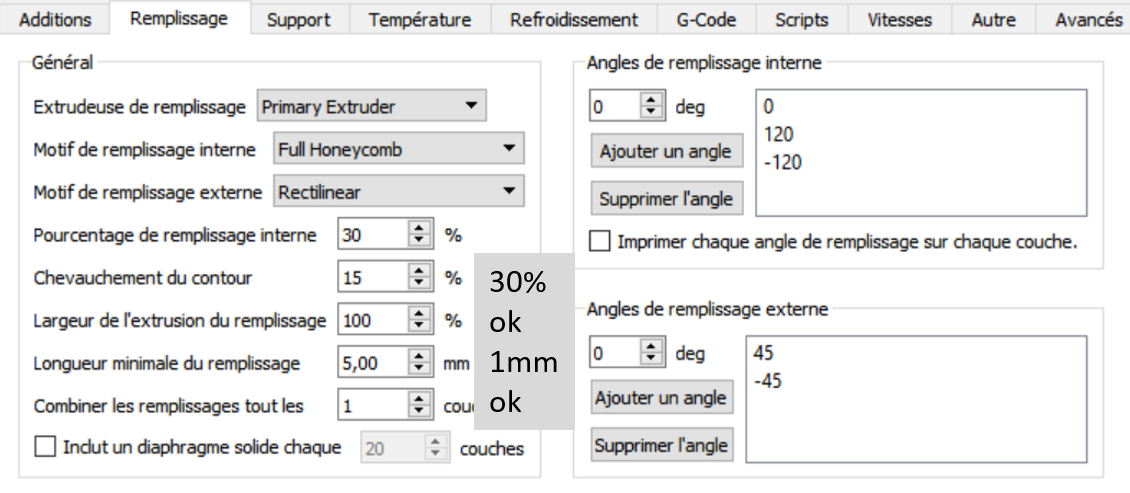The image size is (1130, 493).
Task: Adjust Chevauchement du contour stepper
Action: (x=418, y=277)
